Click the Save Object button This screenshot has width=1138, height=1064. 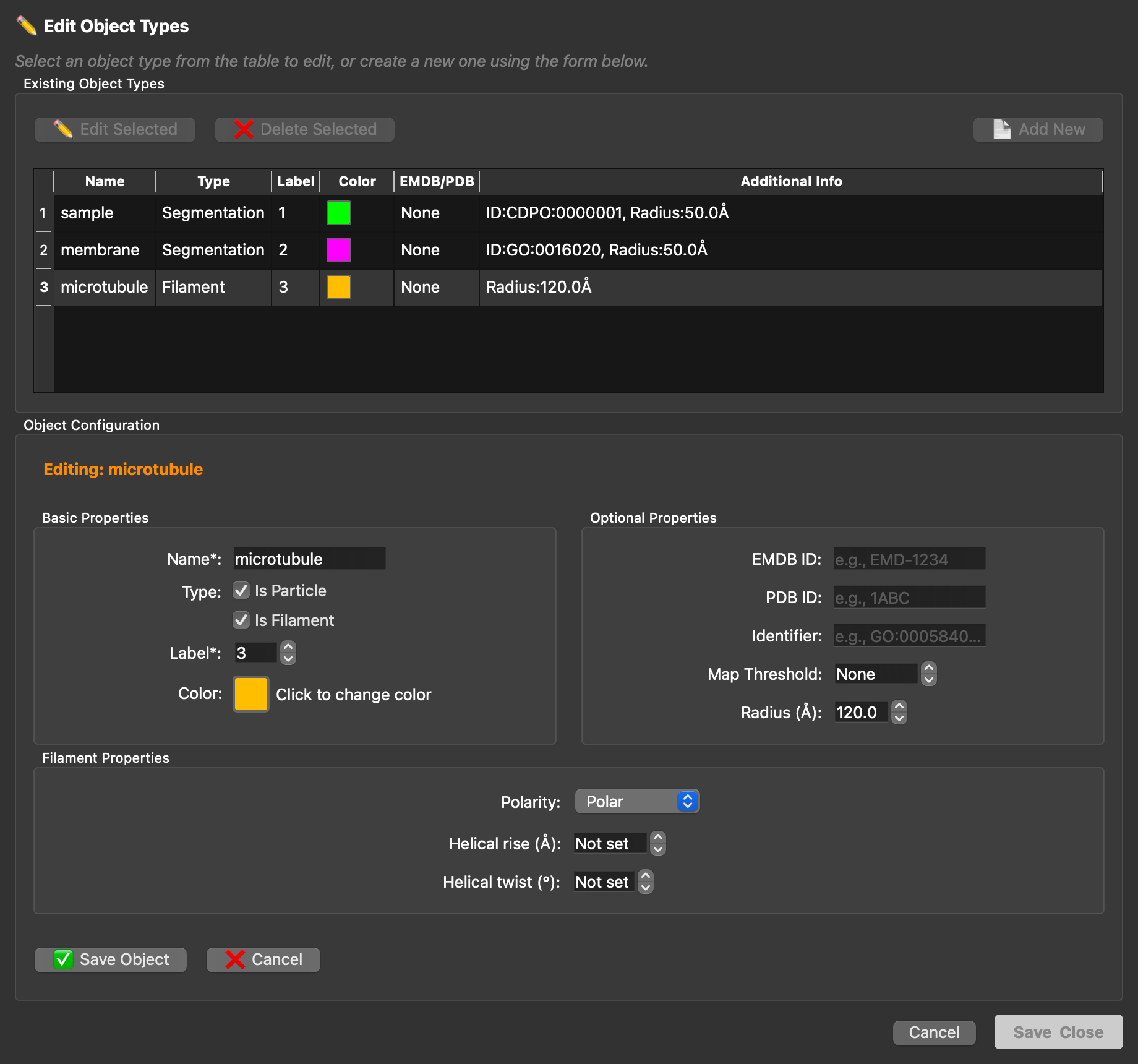click(111, 959)
